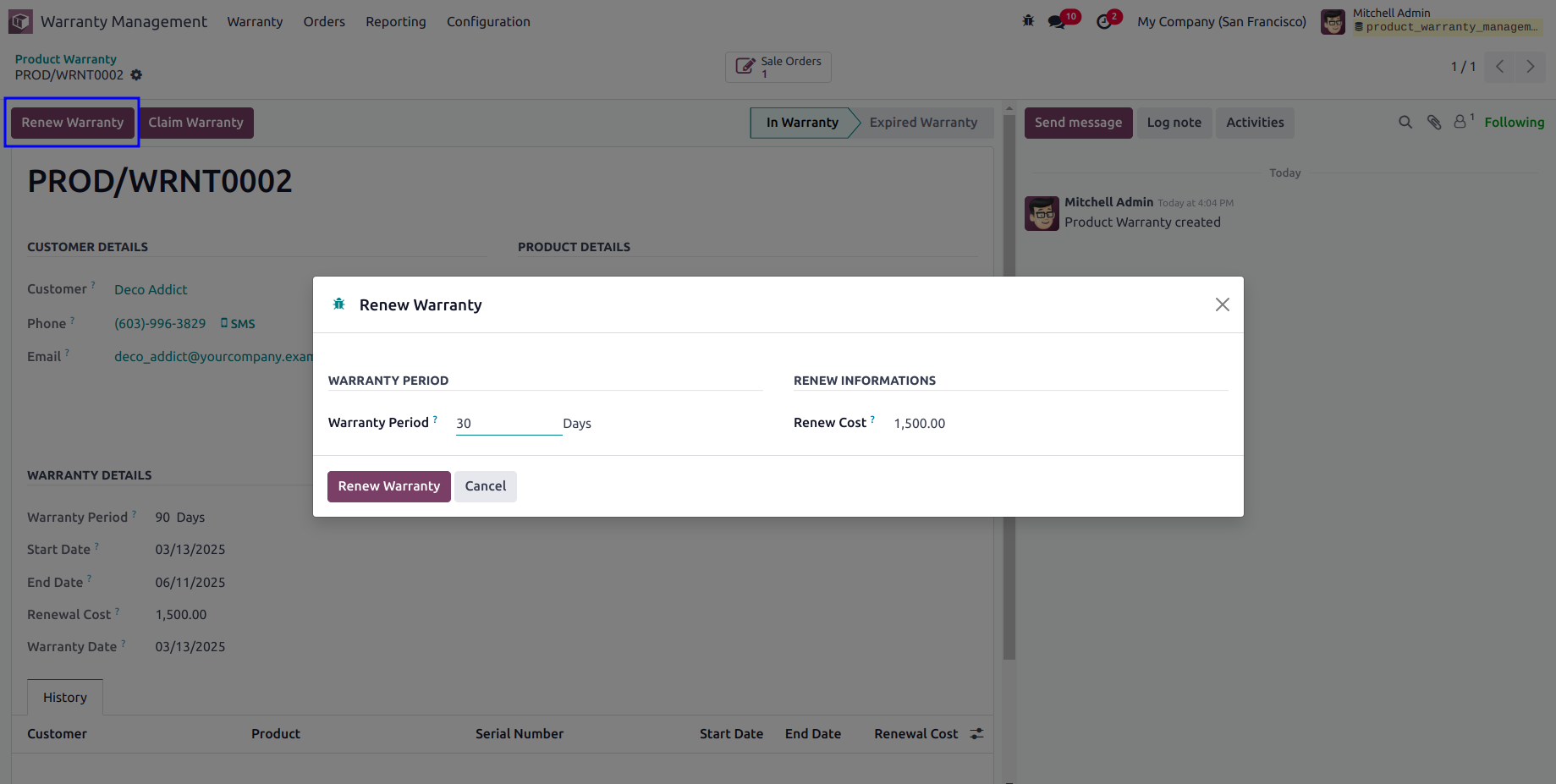Click the Warranty Management app icon
This screenshot has width=1556, height=784.
[20, 21]
